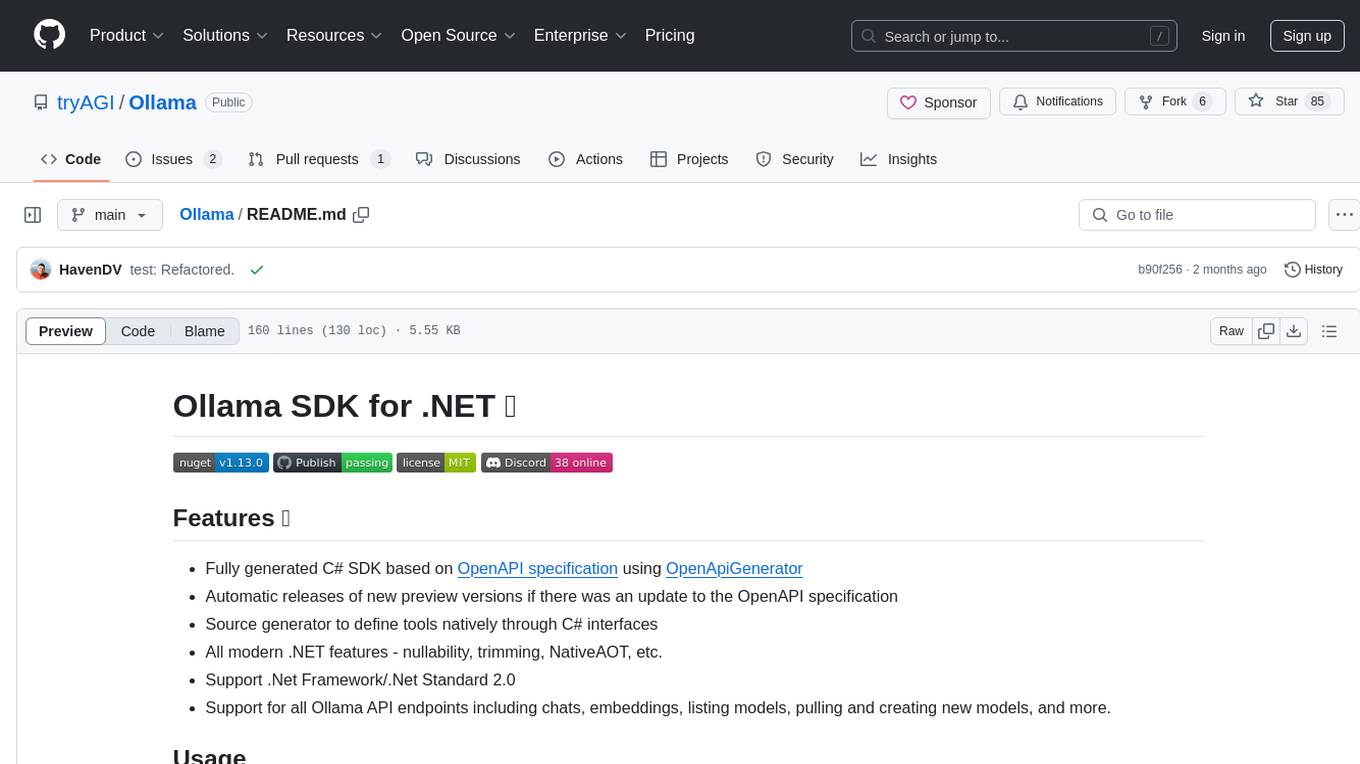Expand the Product navigation menu

[127, 35]
